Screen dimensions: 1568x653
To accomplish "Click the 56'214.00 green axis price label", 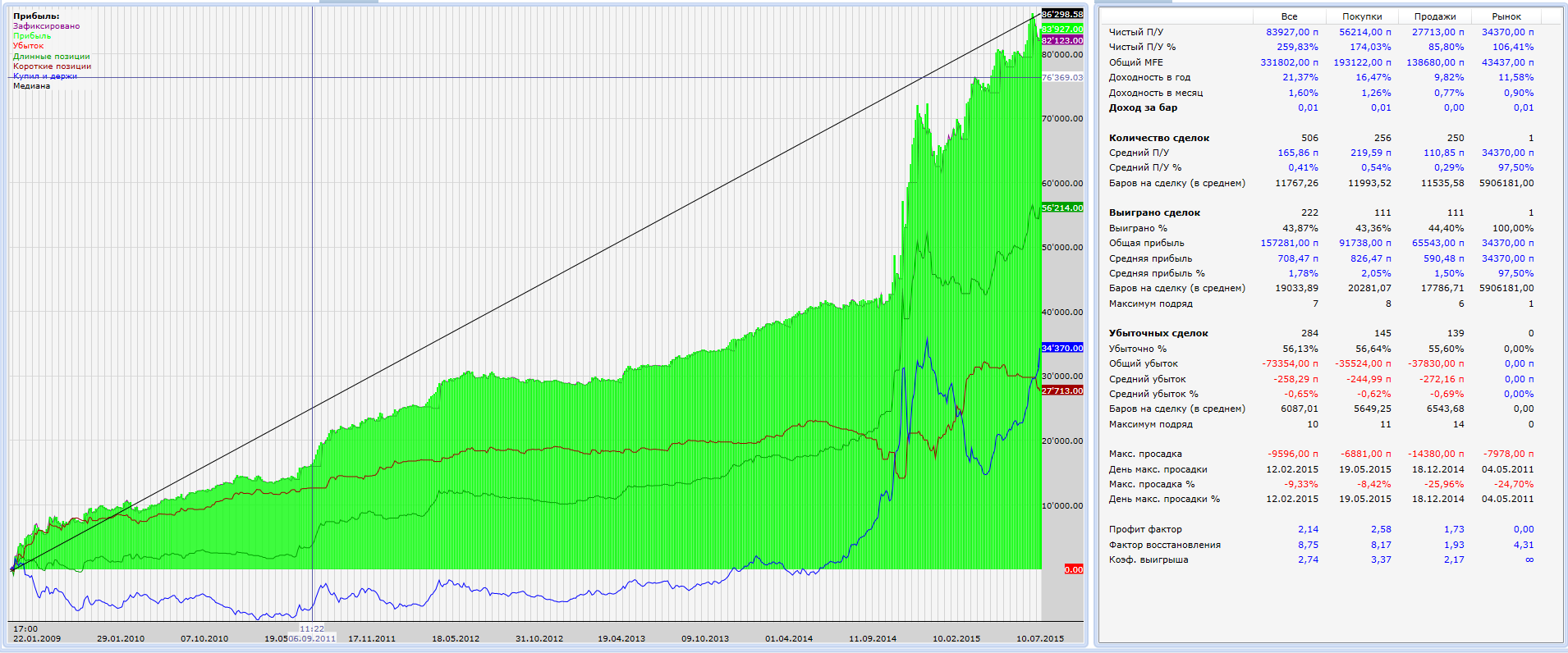I will tap(1062, 208).
